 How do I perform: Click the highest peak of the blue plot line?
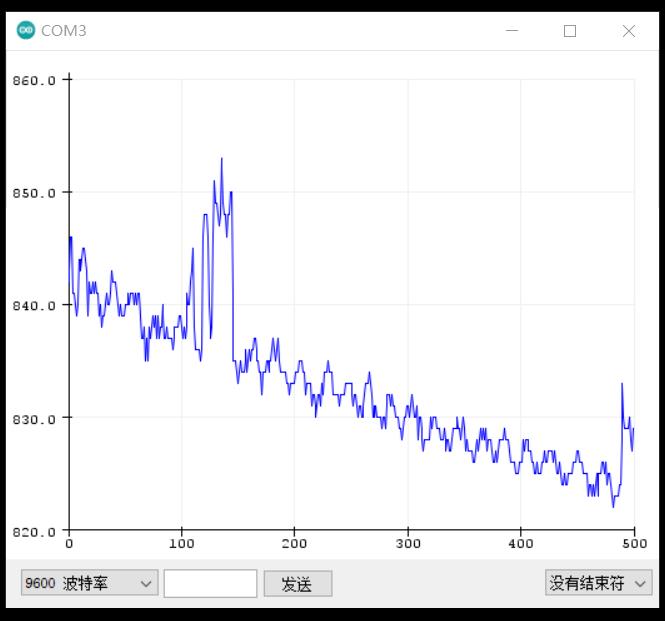(222, 159)
